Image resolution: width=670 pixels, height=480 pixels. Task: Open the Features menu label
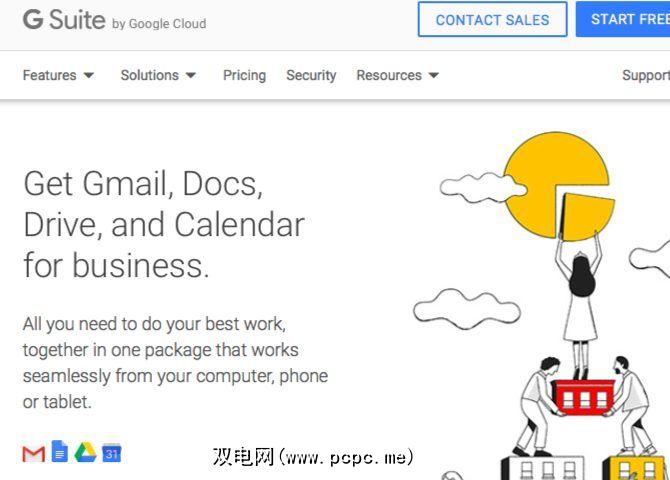(x=50, y=75)
